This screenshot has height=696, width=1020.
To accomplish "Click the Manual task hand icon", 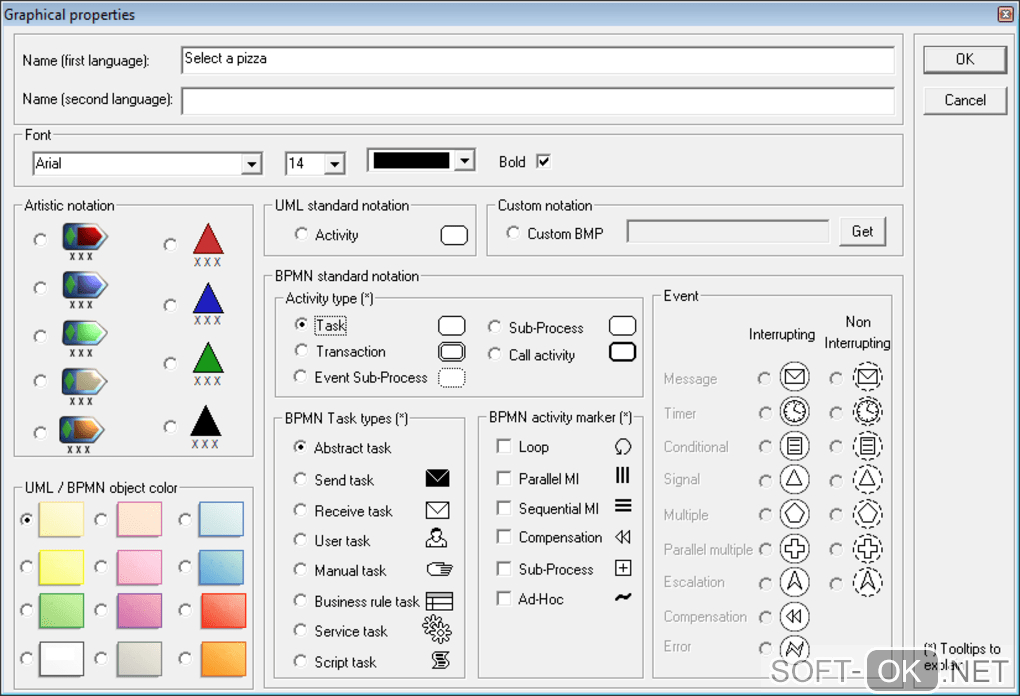I will (x=439, y=569).
